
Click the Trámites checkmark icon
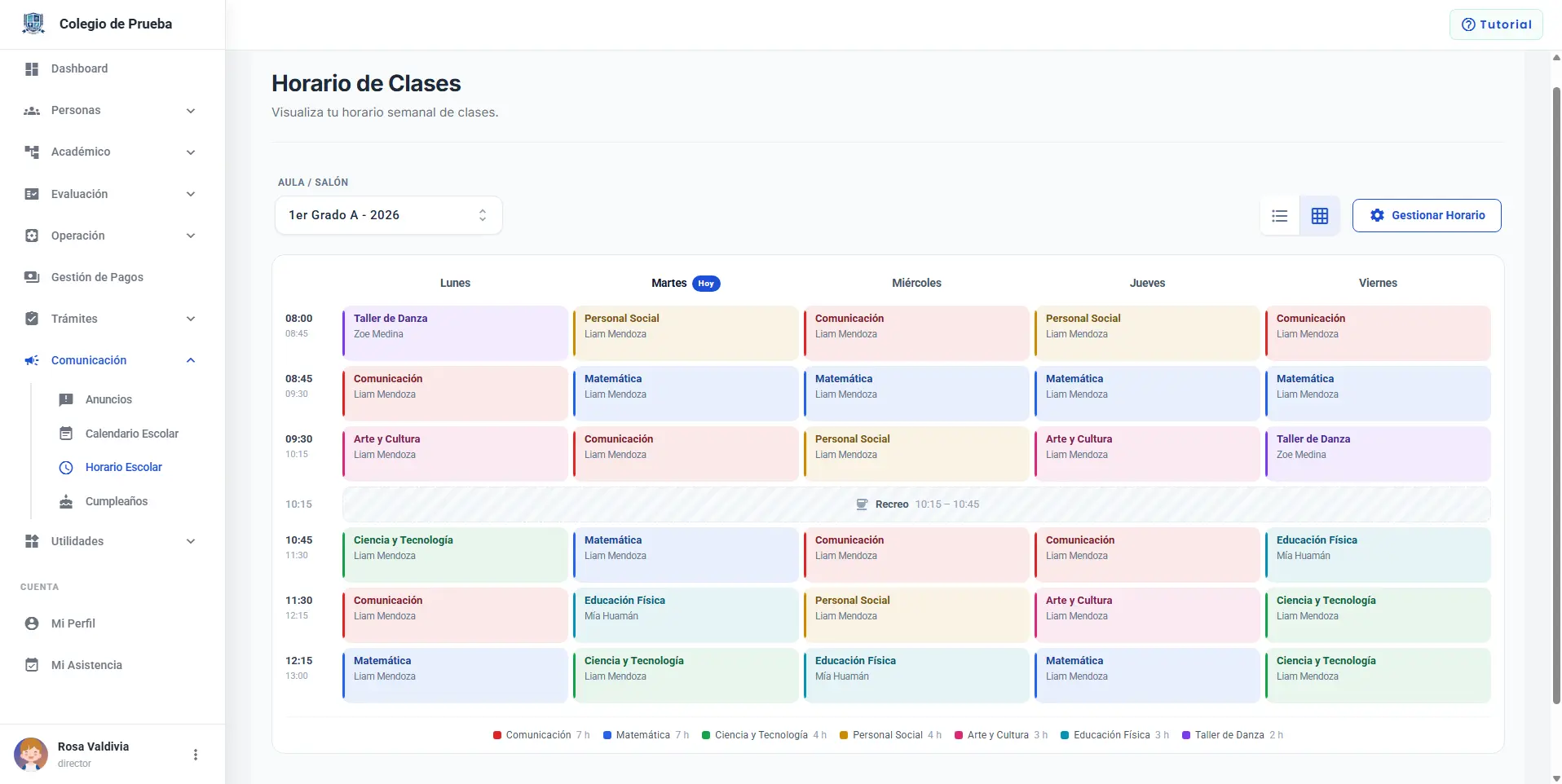click(x=32, y=319)
